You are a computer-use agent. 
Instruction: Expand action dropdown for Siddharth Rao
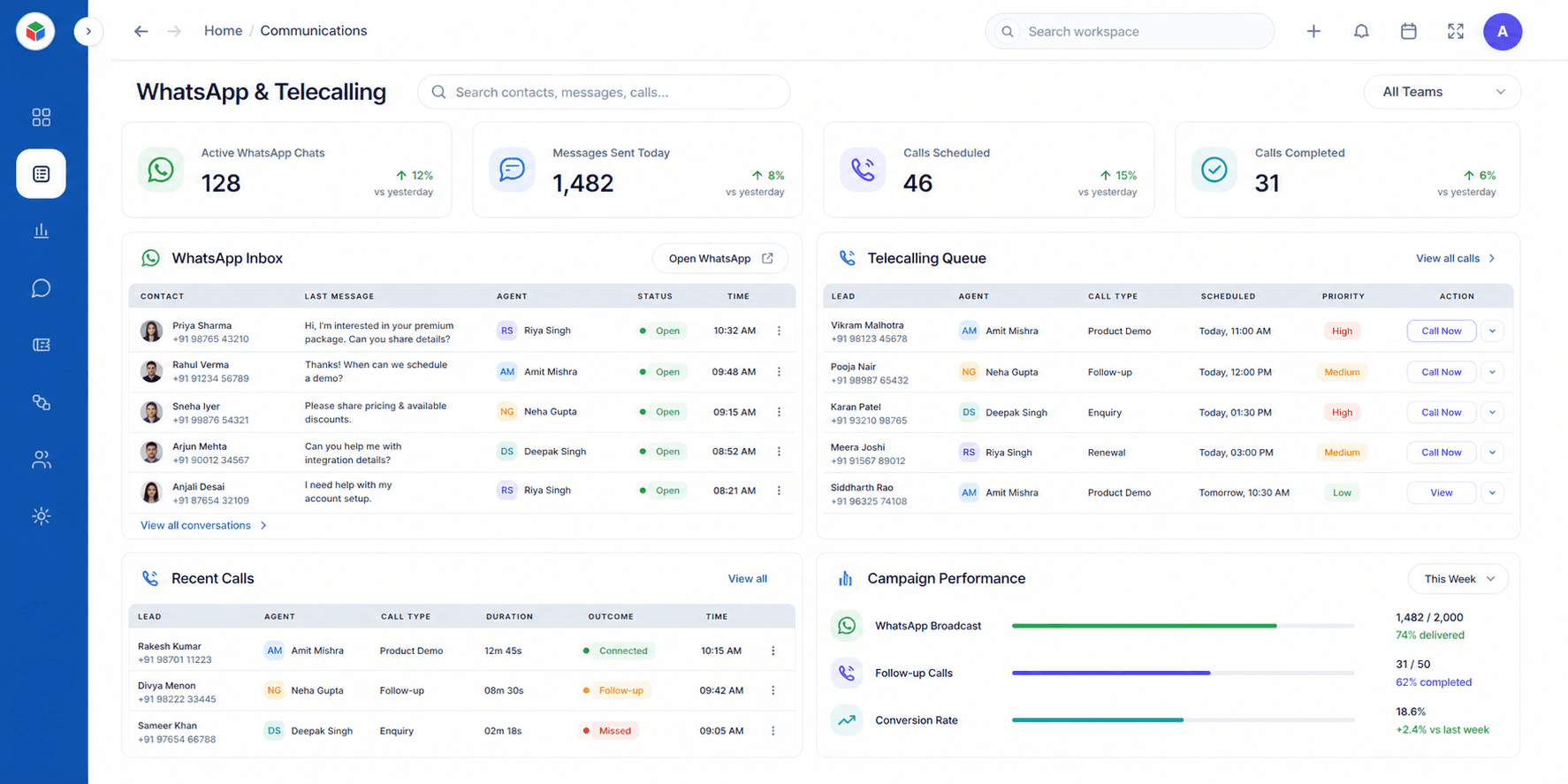[1492, 492]
